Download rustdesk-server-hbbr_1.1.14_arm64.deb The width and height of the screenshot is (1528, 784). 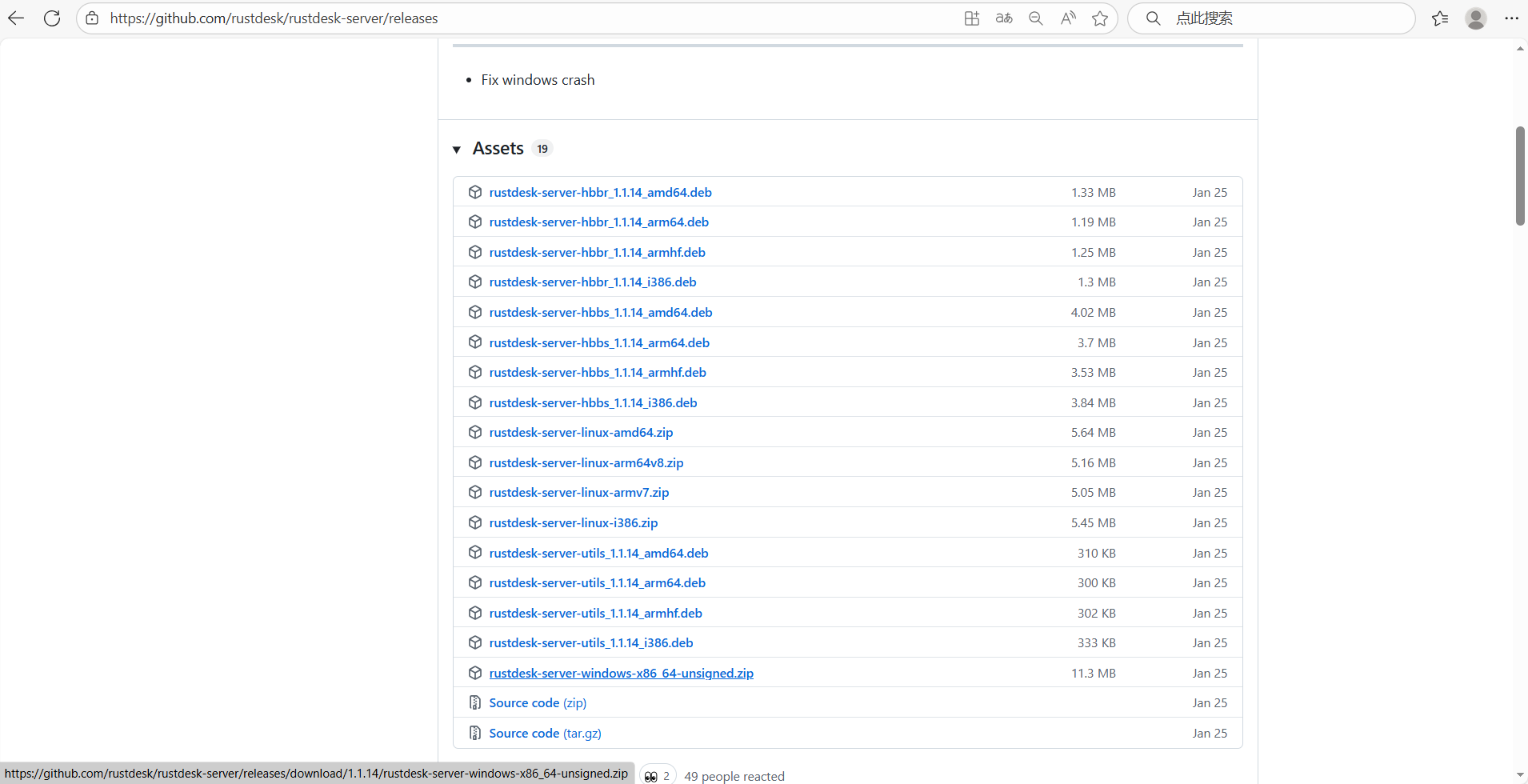[x=598, y=222]
